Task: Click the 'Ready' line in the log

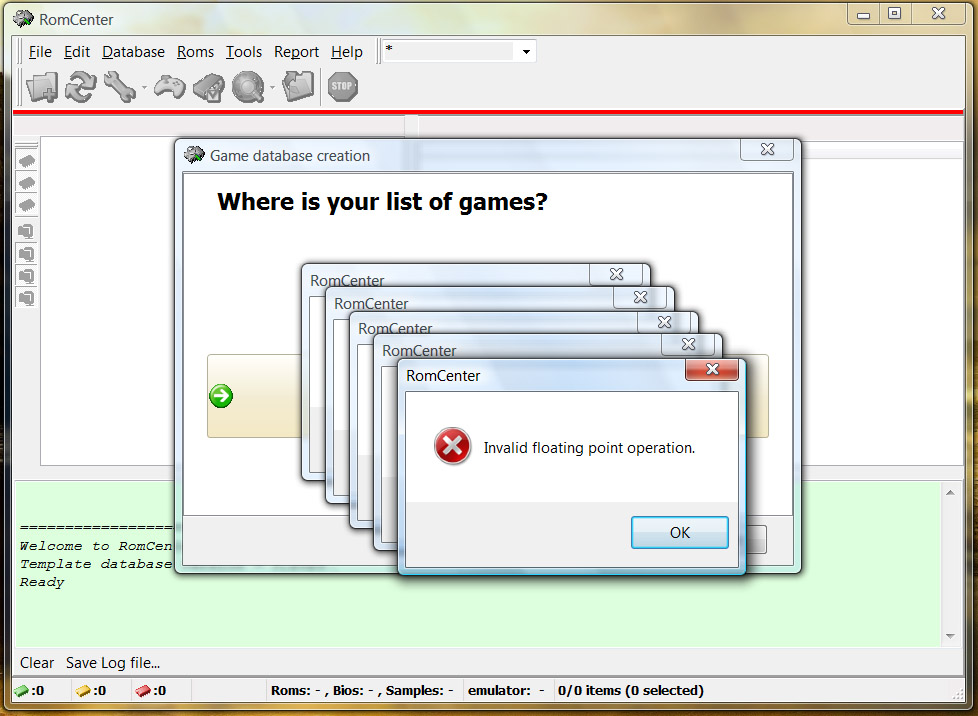Action: click(42, 583)
